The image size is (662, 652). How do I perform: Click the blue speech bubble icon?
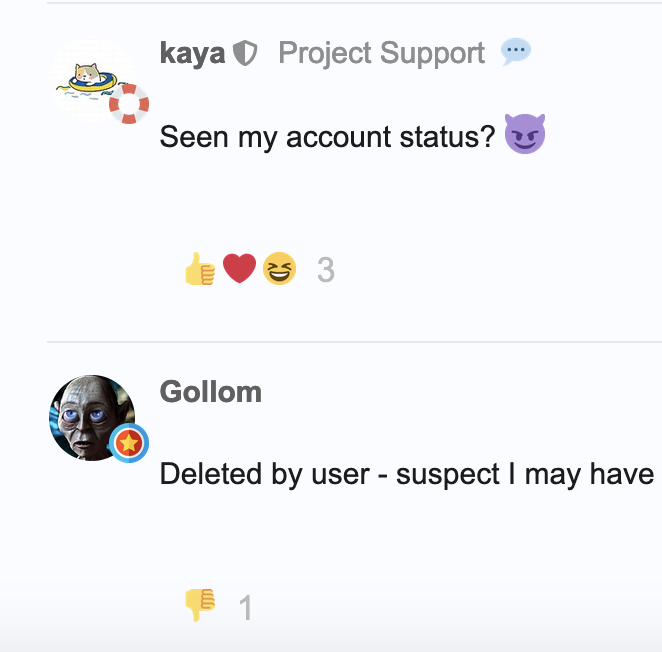point(516,52)
